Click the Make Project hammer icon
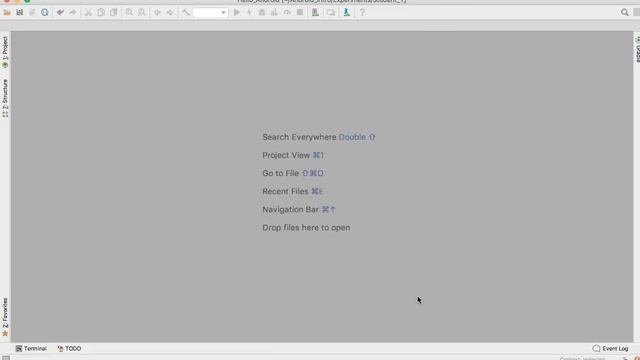 click(186, 13)
